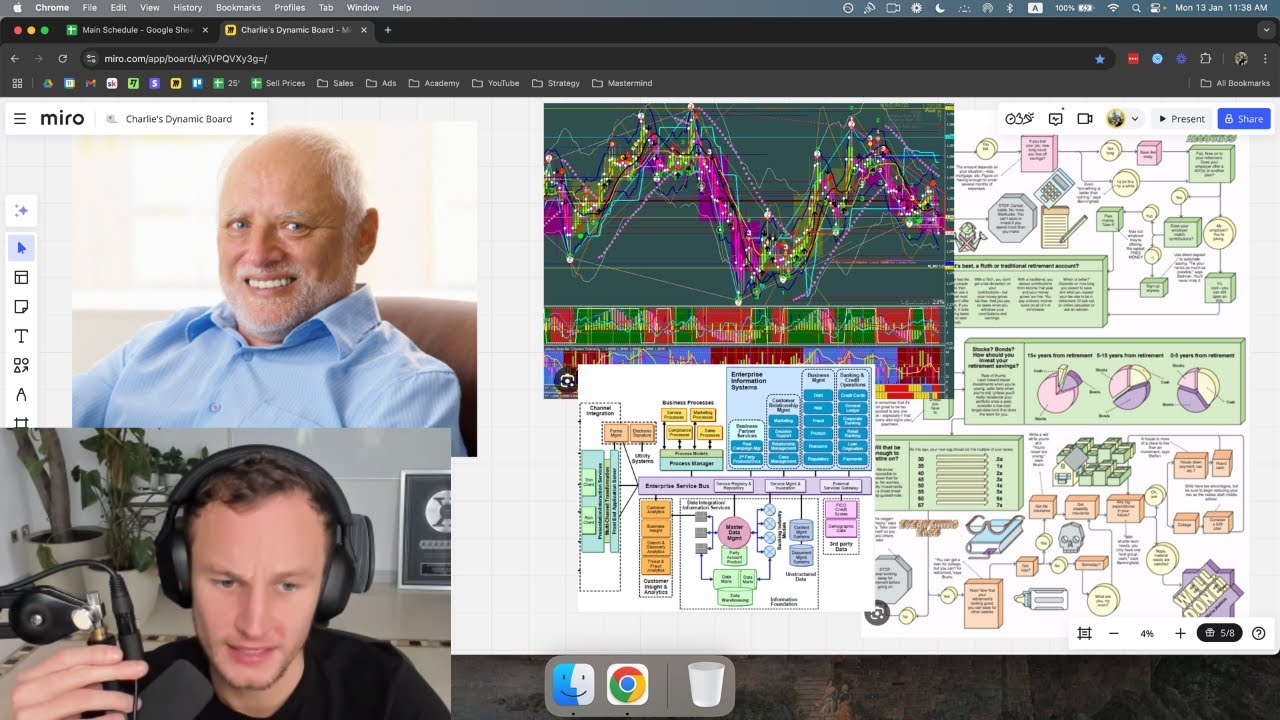Open the Sales bookmarks folder
This screenshot has width=1280, height=720.
coord(335,83)
